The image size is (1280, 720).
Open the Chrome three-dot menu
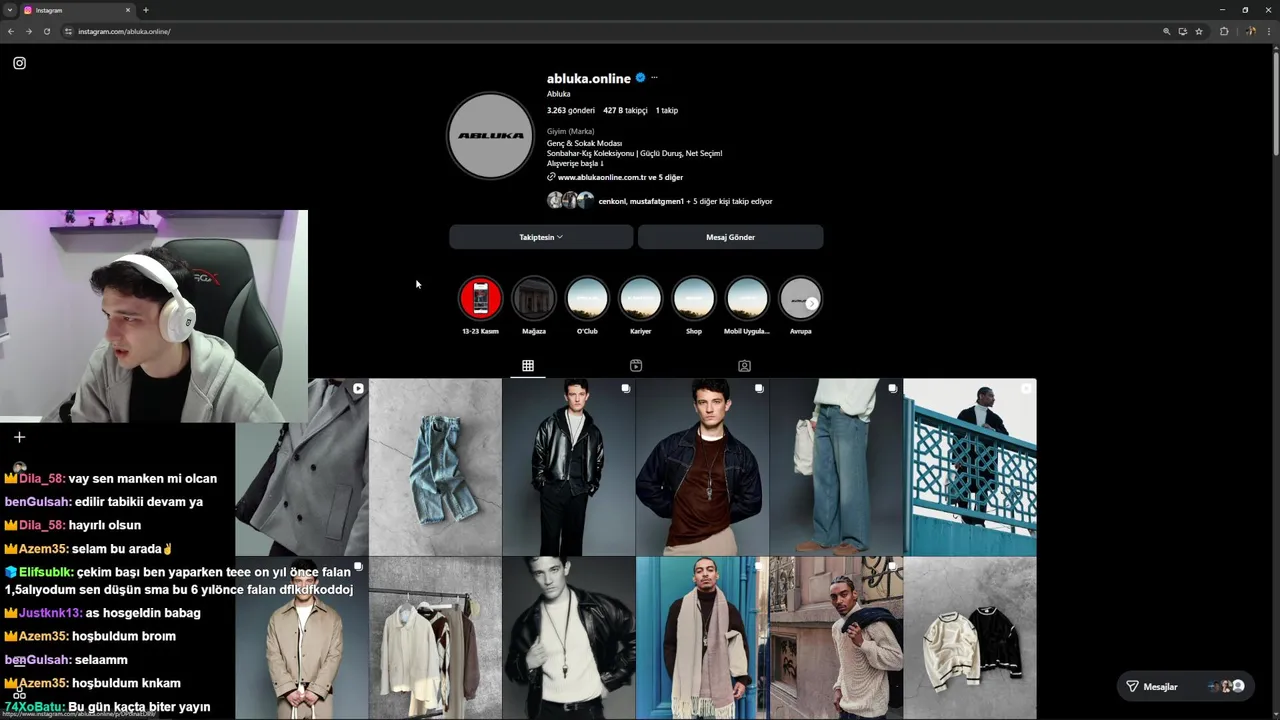(x=1268, y=31)
